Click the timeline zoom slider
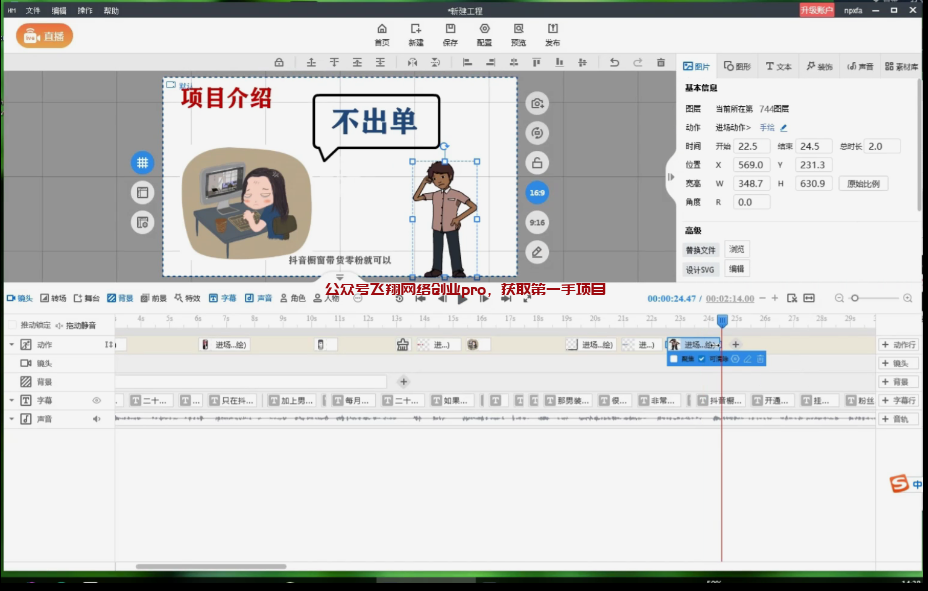 855,298
